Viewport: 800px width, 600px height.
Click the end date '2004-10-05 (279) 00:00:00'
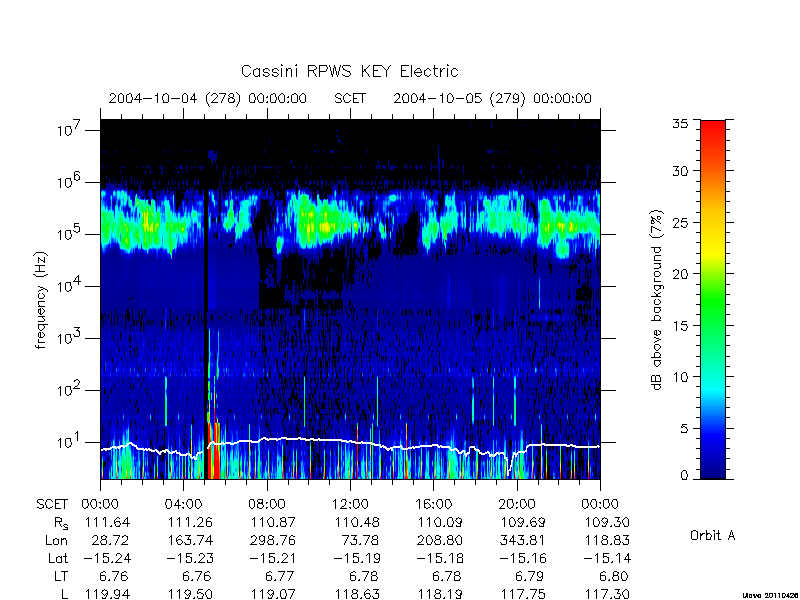click(x=492, y=98)
